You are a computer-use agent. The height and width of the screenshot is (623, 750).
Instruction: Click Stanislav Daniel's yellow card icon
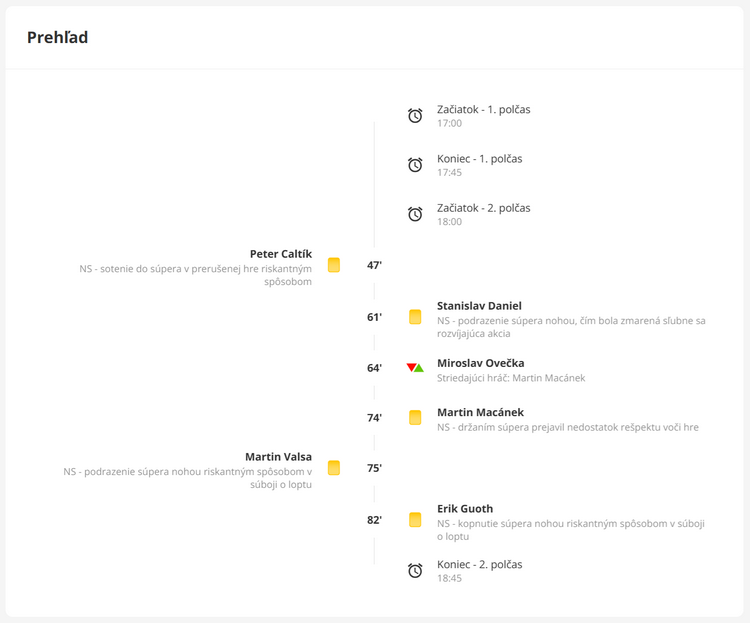pyautogui.click(x=415, y=317)
